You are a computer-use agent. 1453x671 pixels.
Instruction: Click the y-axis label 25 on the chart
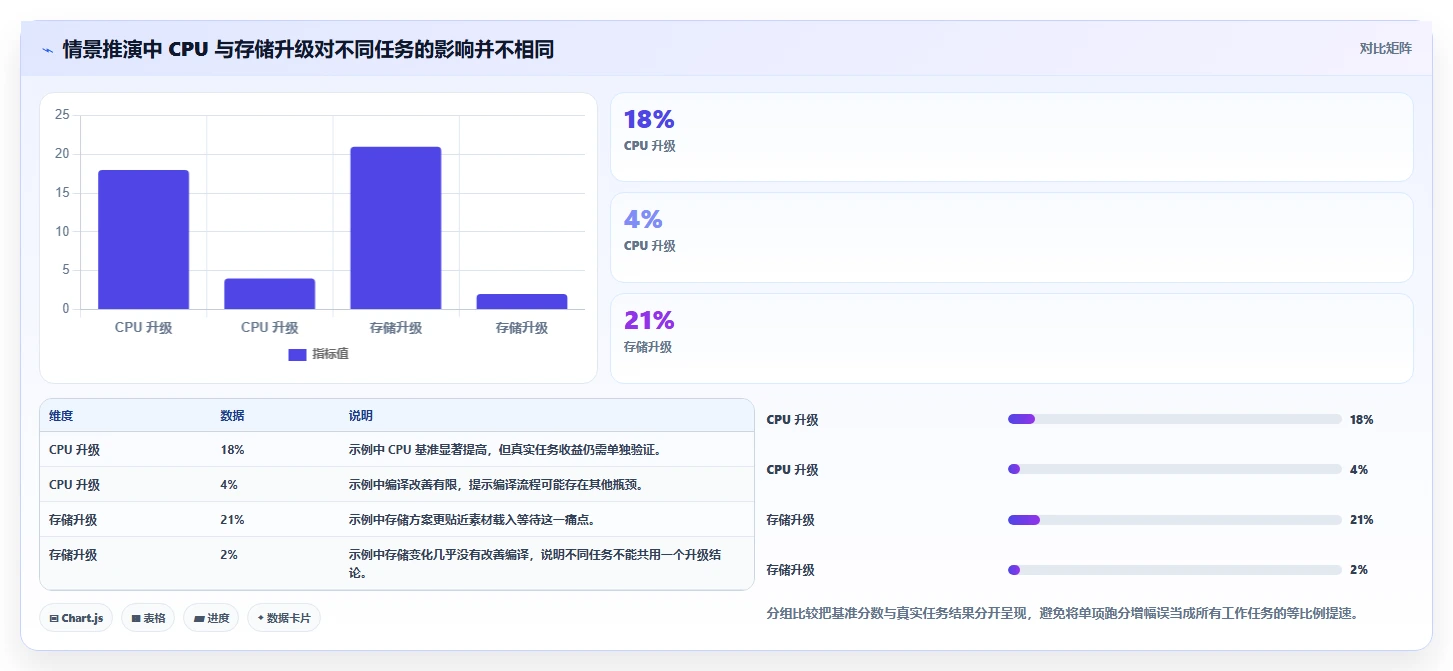pos(62,115)
